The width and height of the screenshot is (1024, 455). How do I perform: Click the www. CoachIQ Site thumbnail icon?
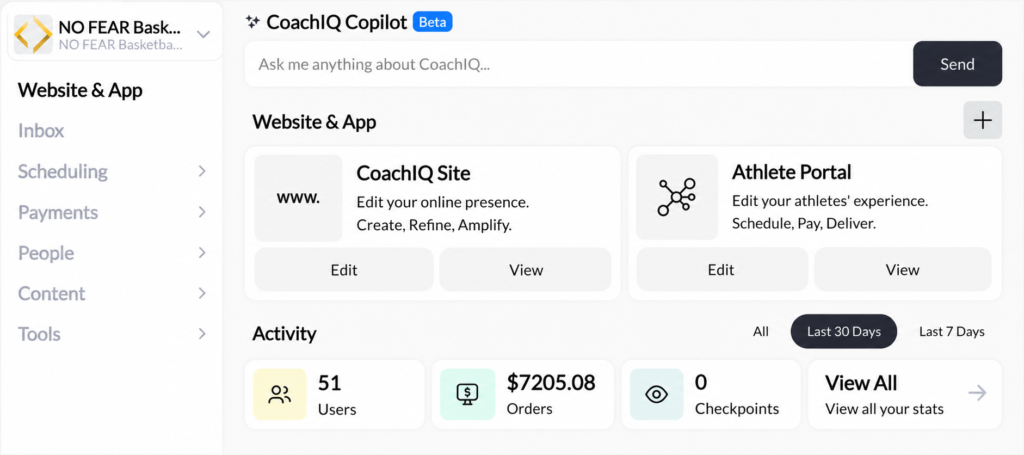(298, 198)
